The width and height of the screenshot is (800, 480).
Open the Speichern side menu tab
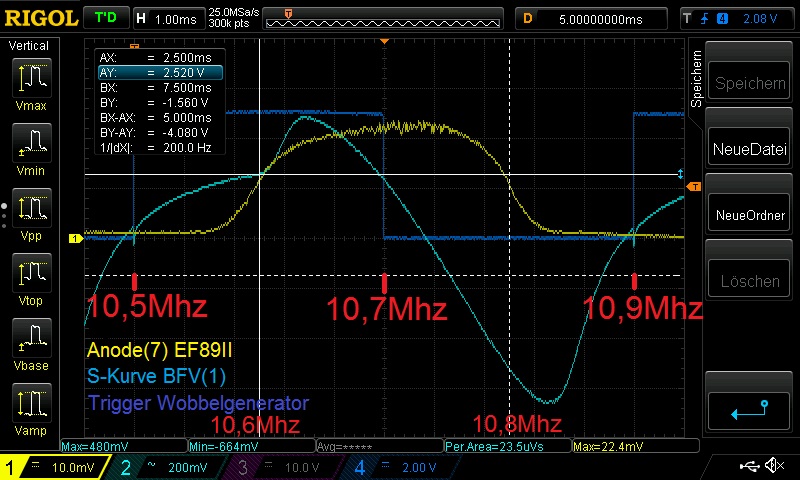(697, 78)
